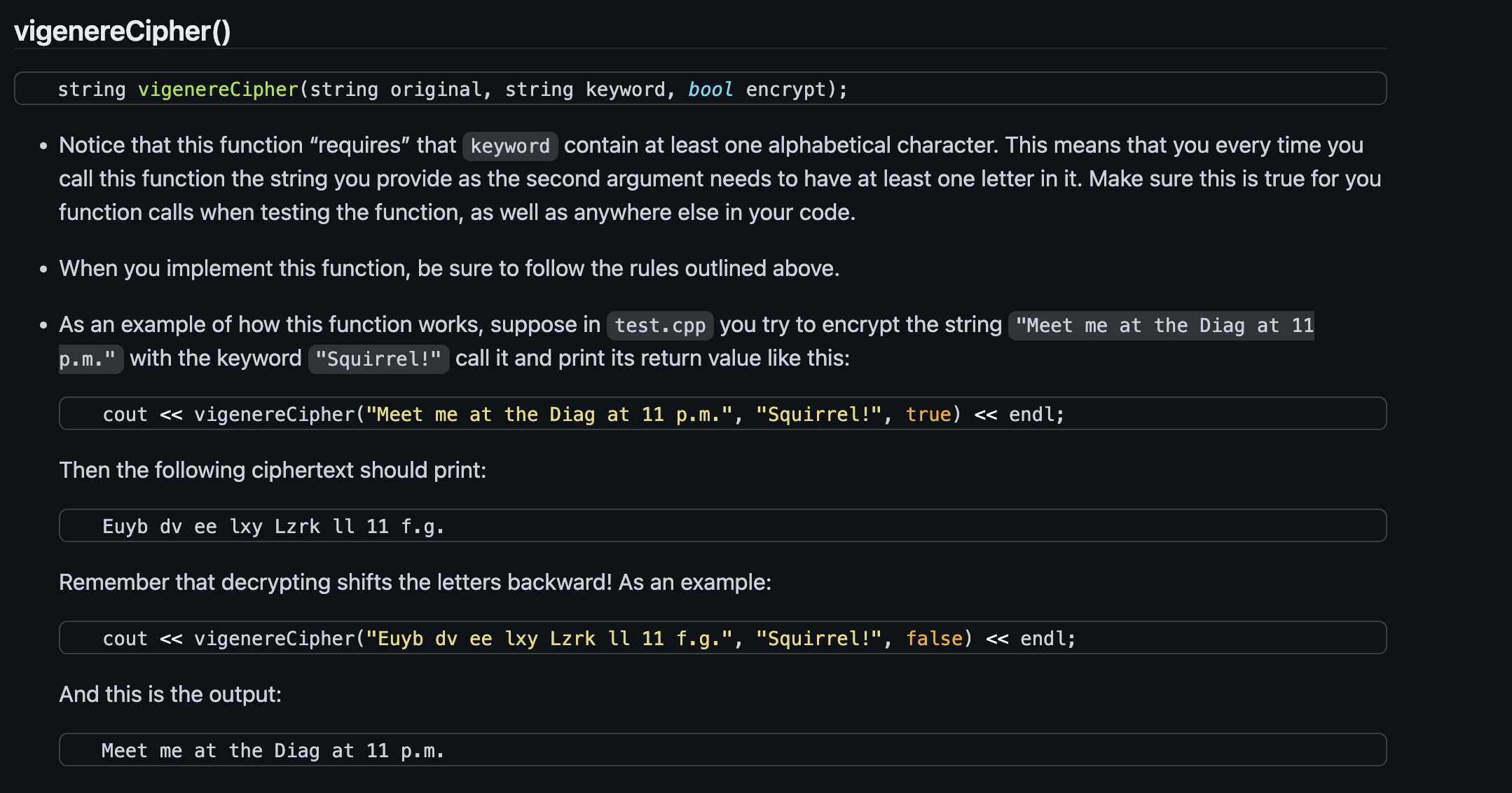Image resolution: width=1512 pixels, height=793 pixels.
Task: Select the function signature code block
Action: [701, 89]
